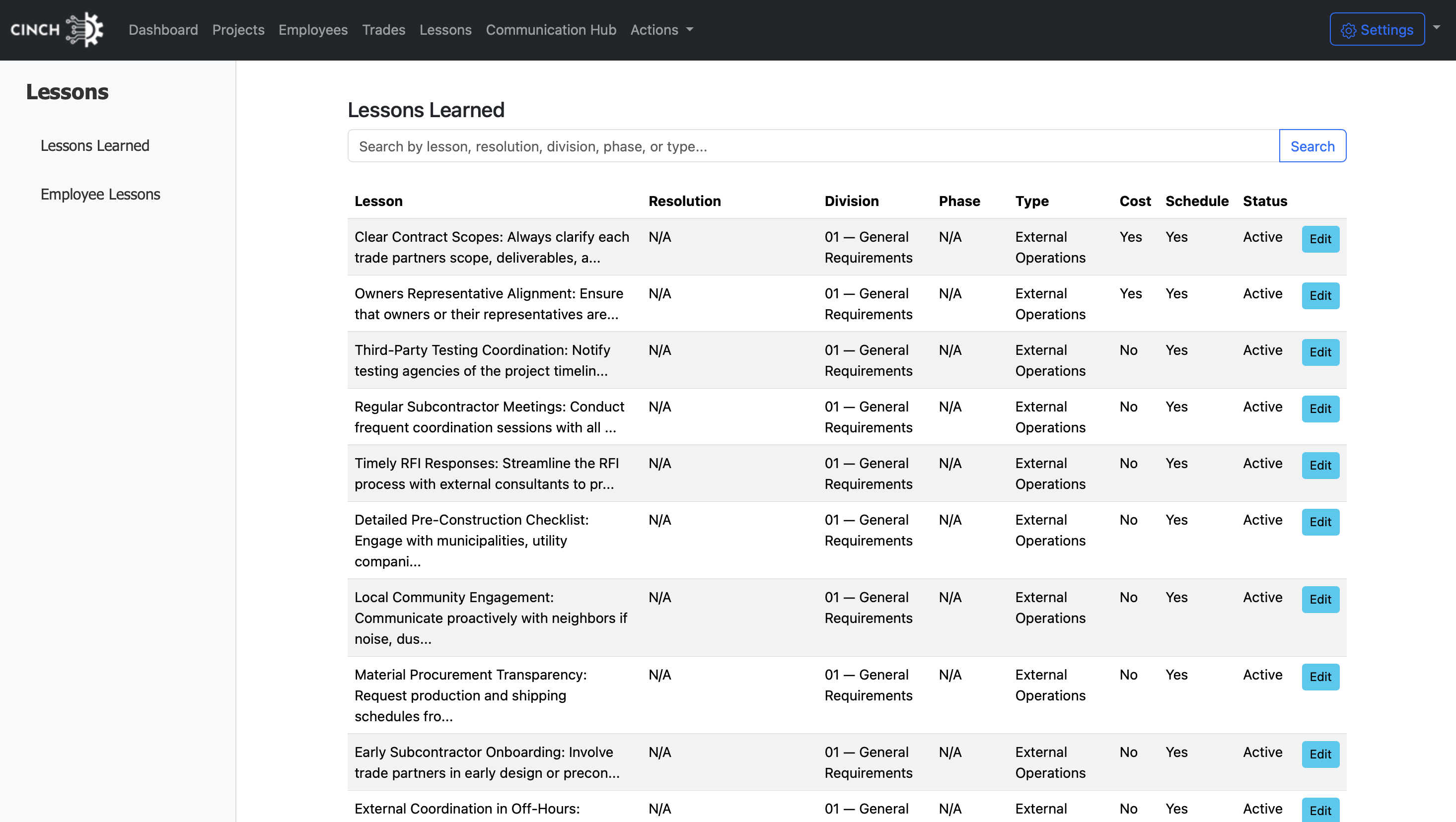Screen dimensions: 1456x822
Task: Open Employee Lessons in the sidebar
Action: [101, 195]
